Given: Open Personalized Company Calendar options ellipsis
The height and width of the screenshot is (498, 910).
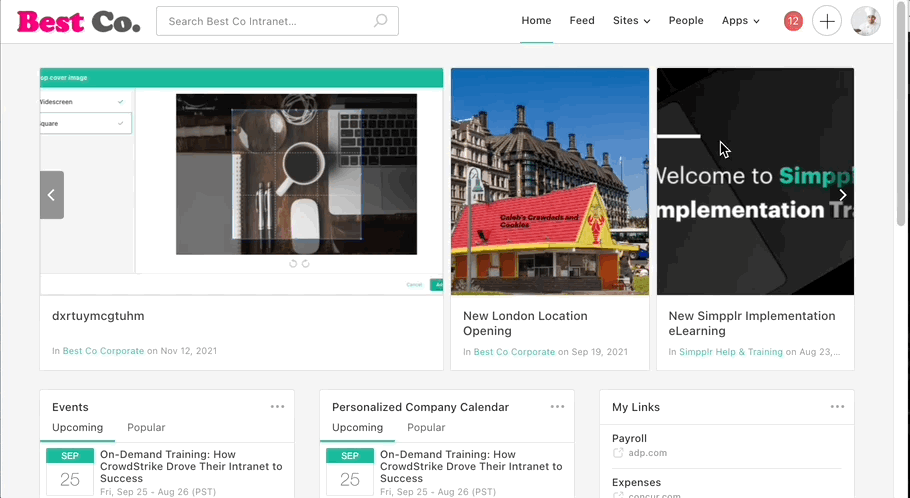Looking at the screenshot, I should pyautogui.click(x=557, y=407).
